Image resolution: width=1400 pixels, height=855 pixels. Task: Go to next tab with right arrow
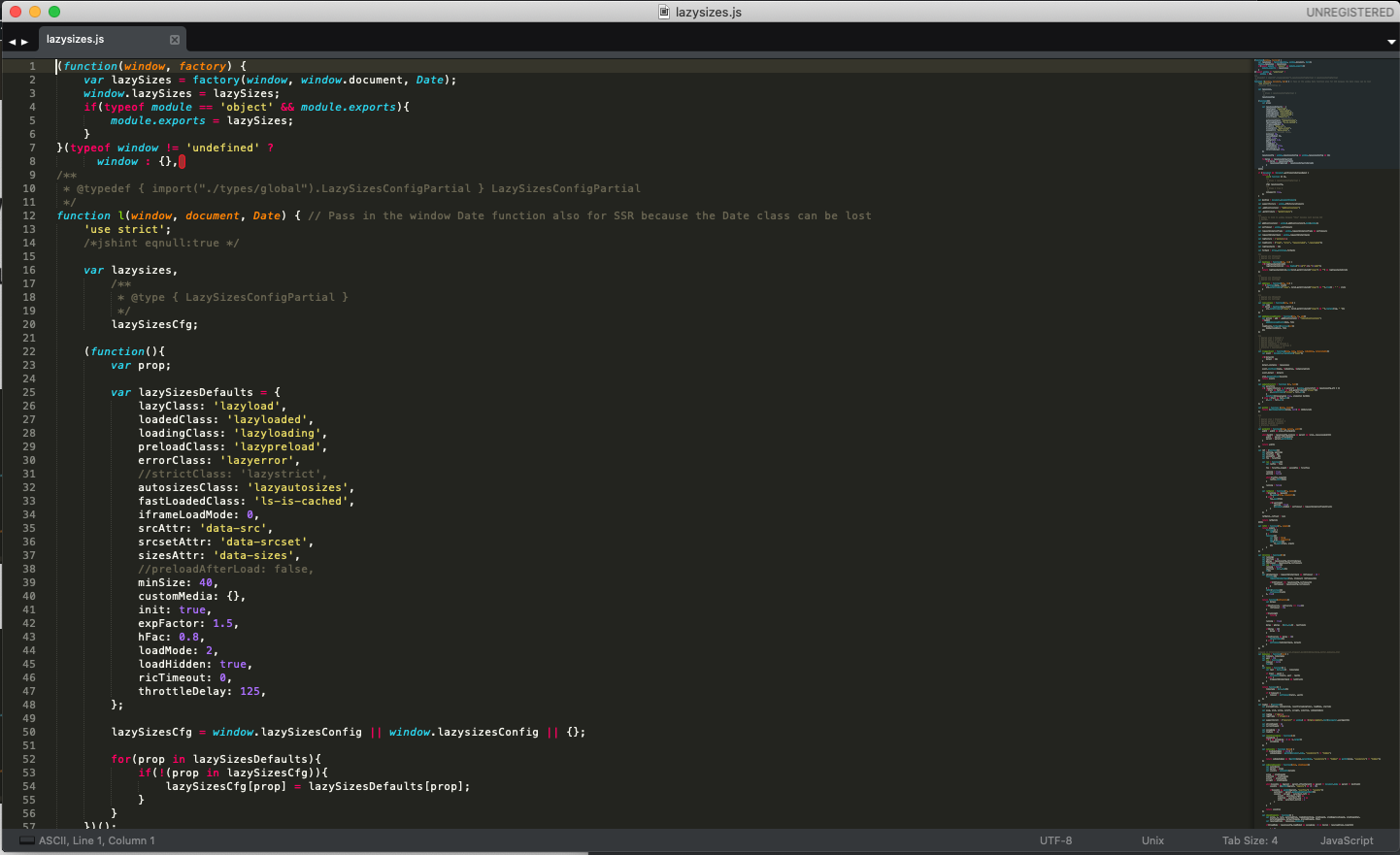25,42
